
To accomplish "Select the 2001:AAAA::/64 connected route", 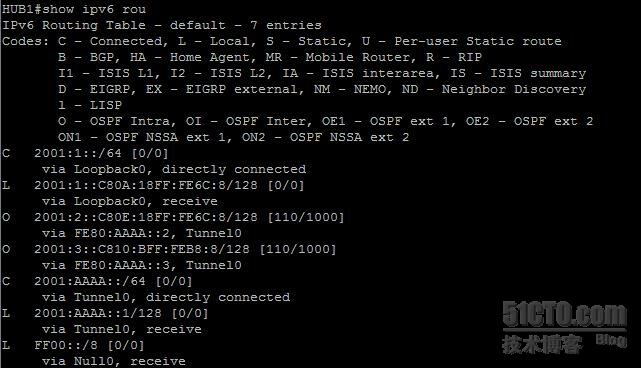I will click(97, 281).
